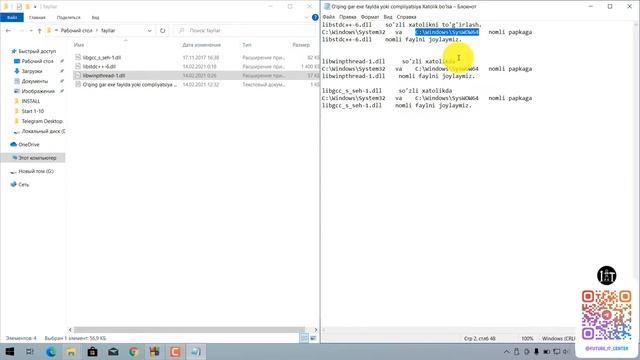
Task: Select the libstdc++-6.dll file in Explorer
Action: [99, 67]
